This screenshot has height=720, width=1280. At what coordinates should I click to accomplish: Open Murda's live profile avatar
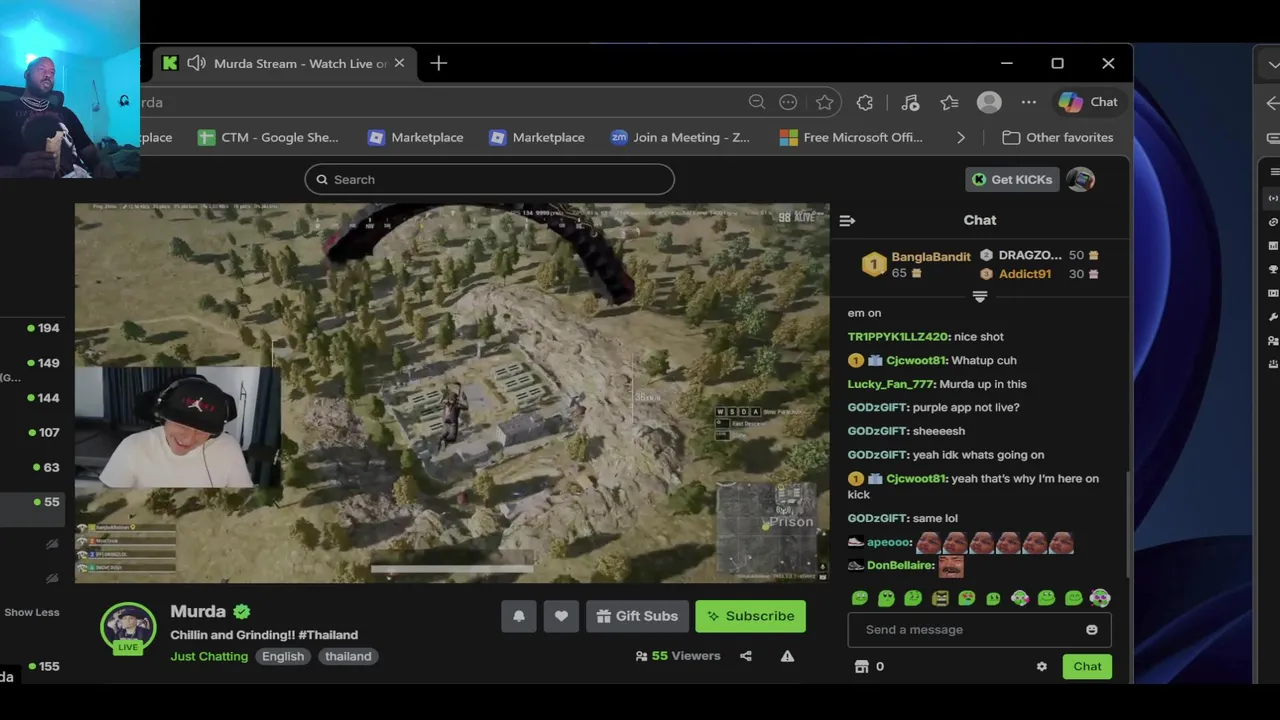128,628
